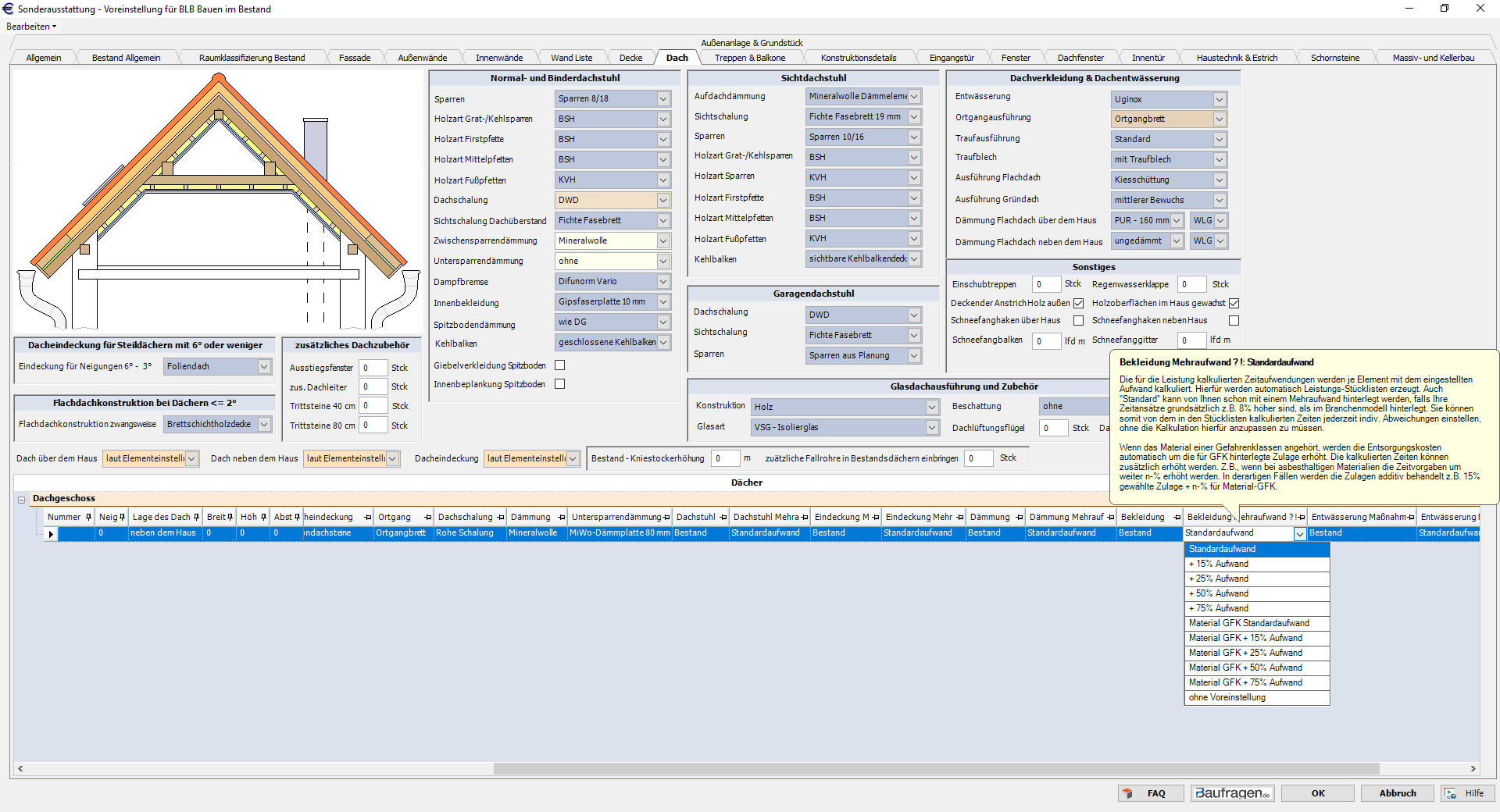1500x812 pixels.
Task: Toggle Schneefanghaken über Haus checkbox
Action: click(1078, 321)
